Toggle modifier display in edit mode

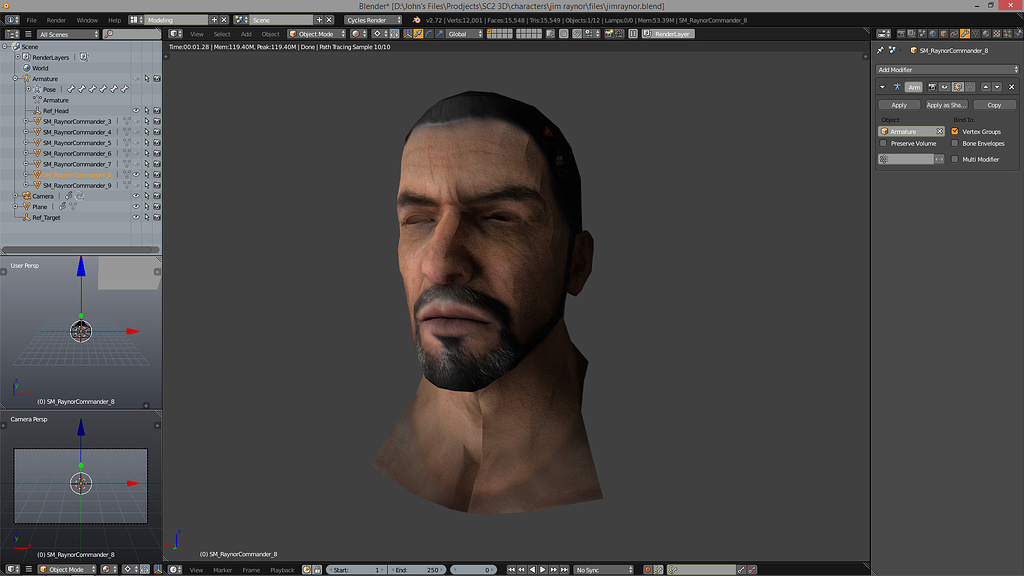pos(958,87)
